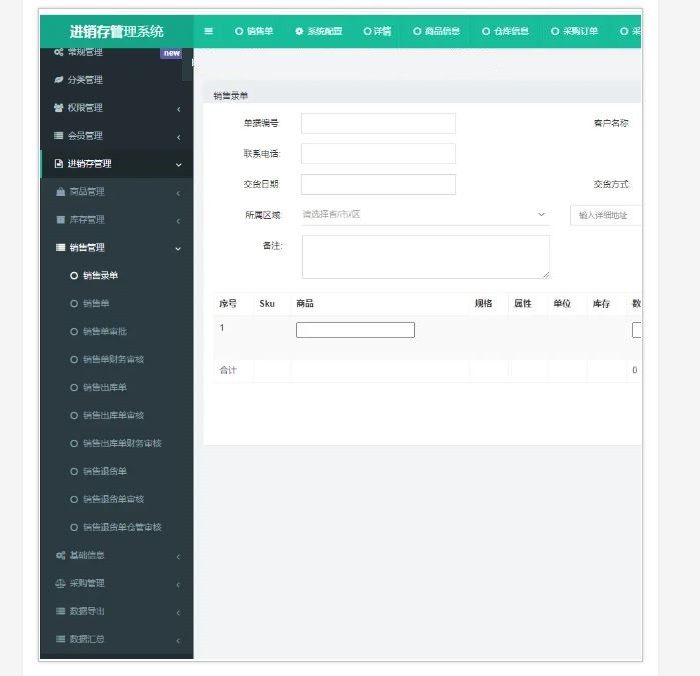Click the 销售录单 panel heading
The height and width of the screenshot is (676, 700).
click(x=231, y=96)
